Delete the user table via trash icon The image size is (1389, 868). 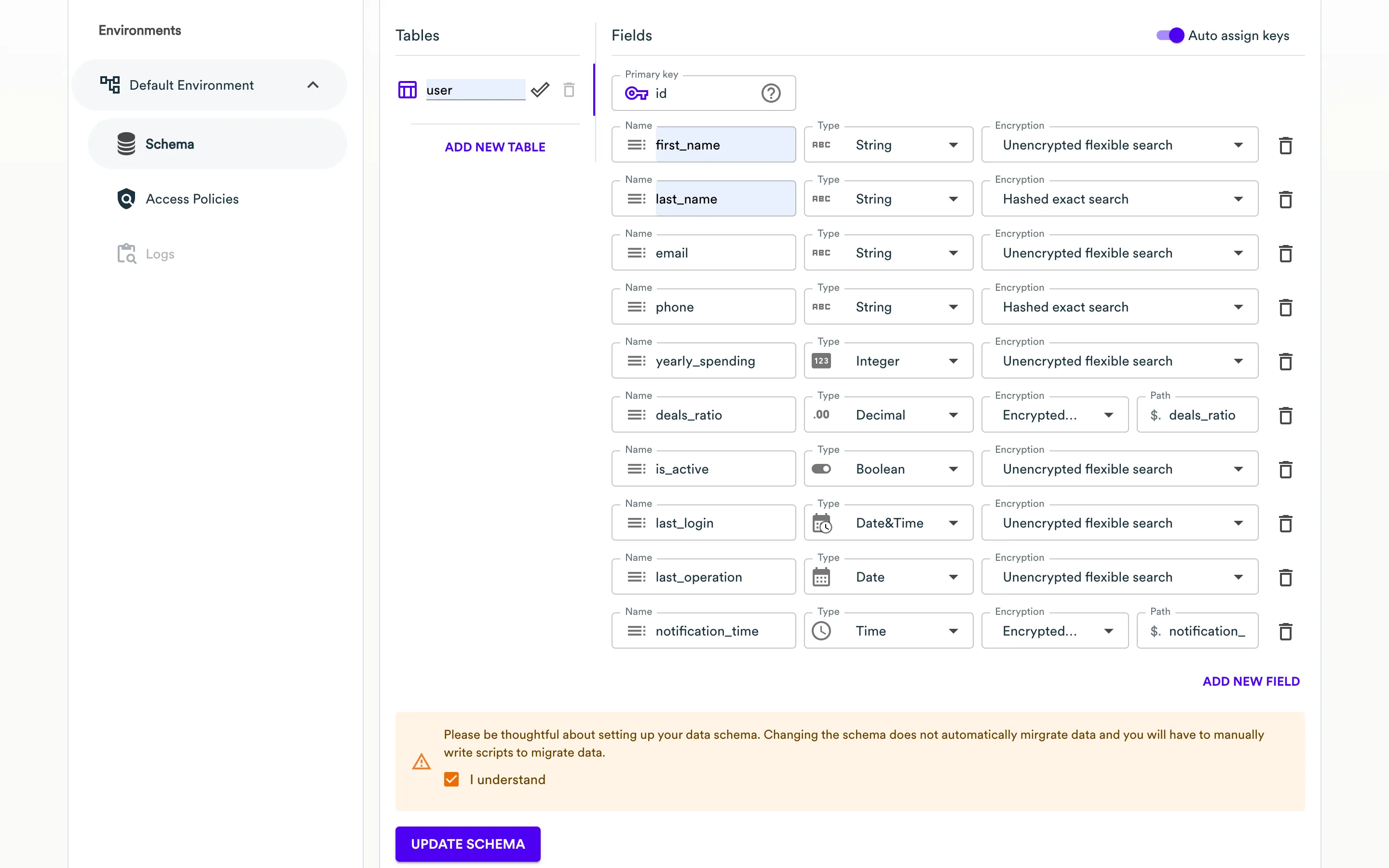569,90
